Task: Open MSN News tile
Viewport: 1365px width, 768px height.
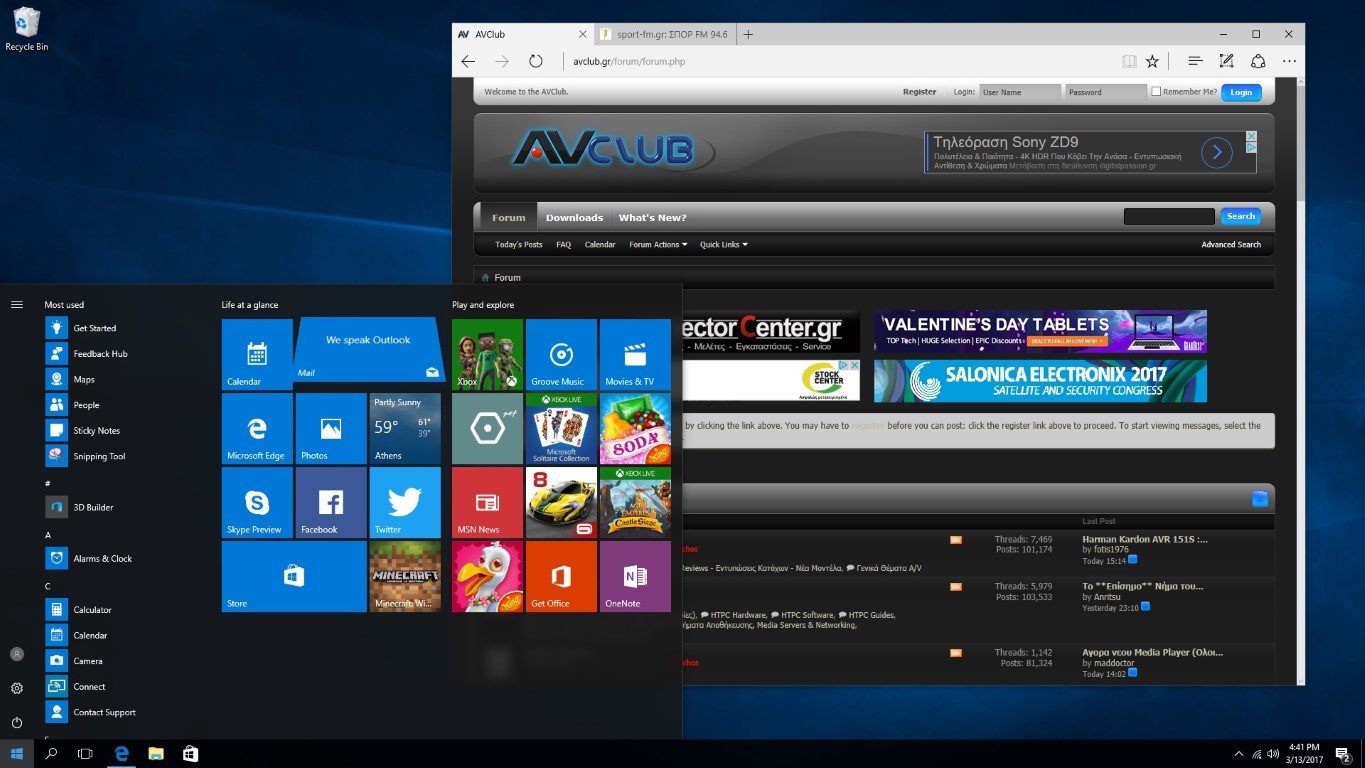Action: (487, 502)
